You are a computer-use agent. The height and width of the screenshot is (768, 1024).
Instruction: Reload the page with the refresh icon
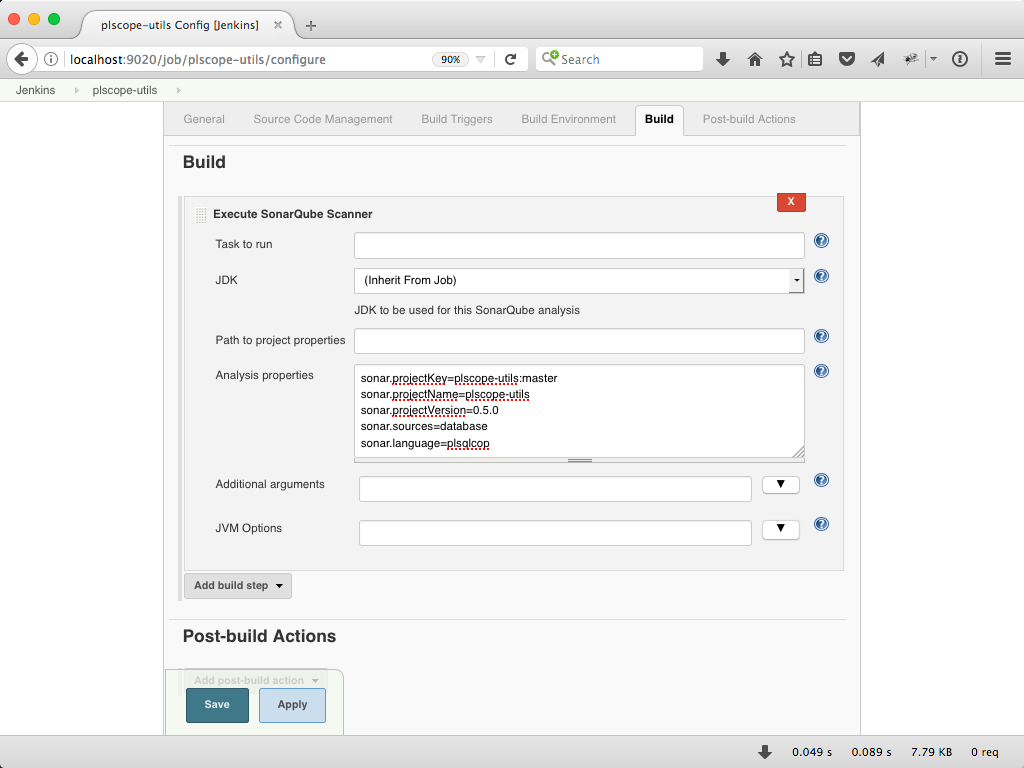tap(511, 59)
